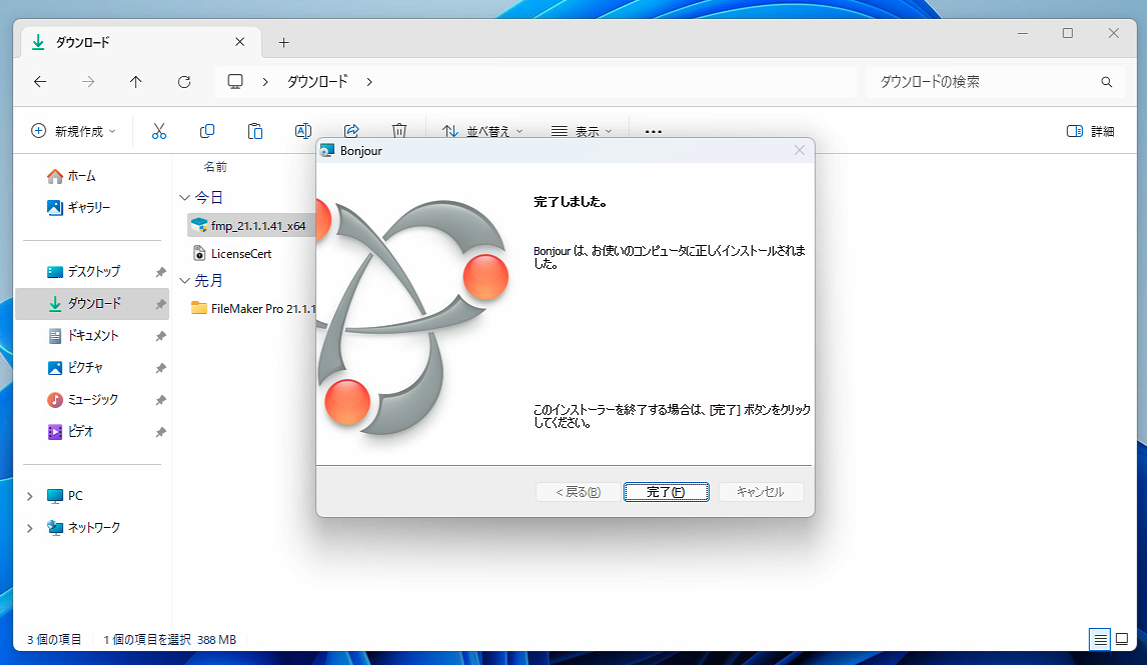Image resolution: width=1147 pixels, height=665 pixels.
Task: Open the see more (...) toolbar menu
Action: 653,130
